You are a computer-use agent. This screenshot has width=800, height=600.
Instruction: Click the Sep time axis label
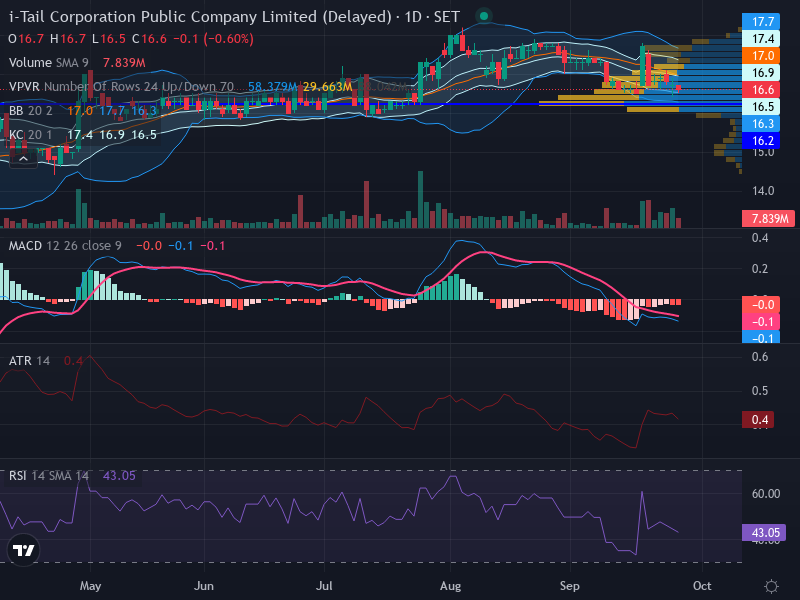coord(569,586)
